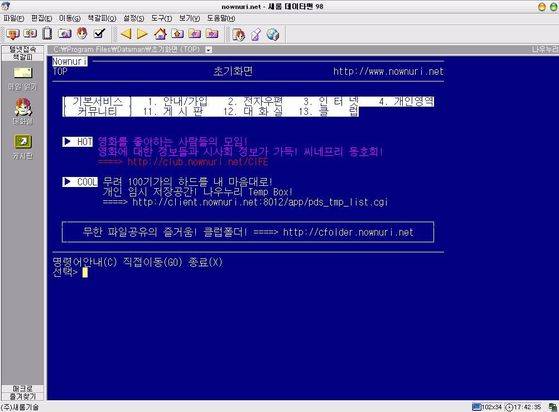Click the network connection status bar icon
This screenshot has height=412, width=559.
pyautogui.click(x=553, y=407)
